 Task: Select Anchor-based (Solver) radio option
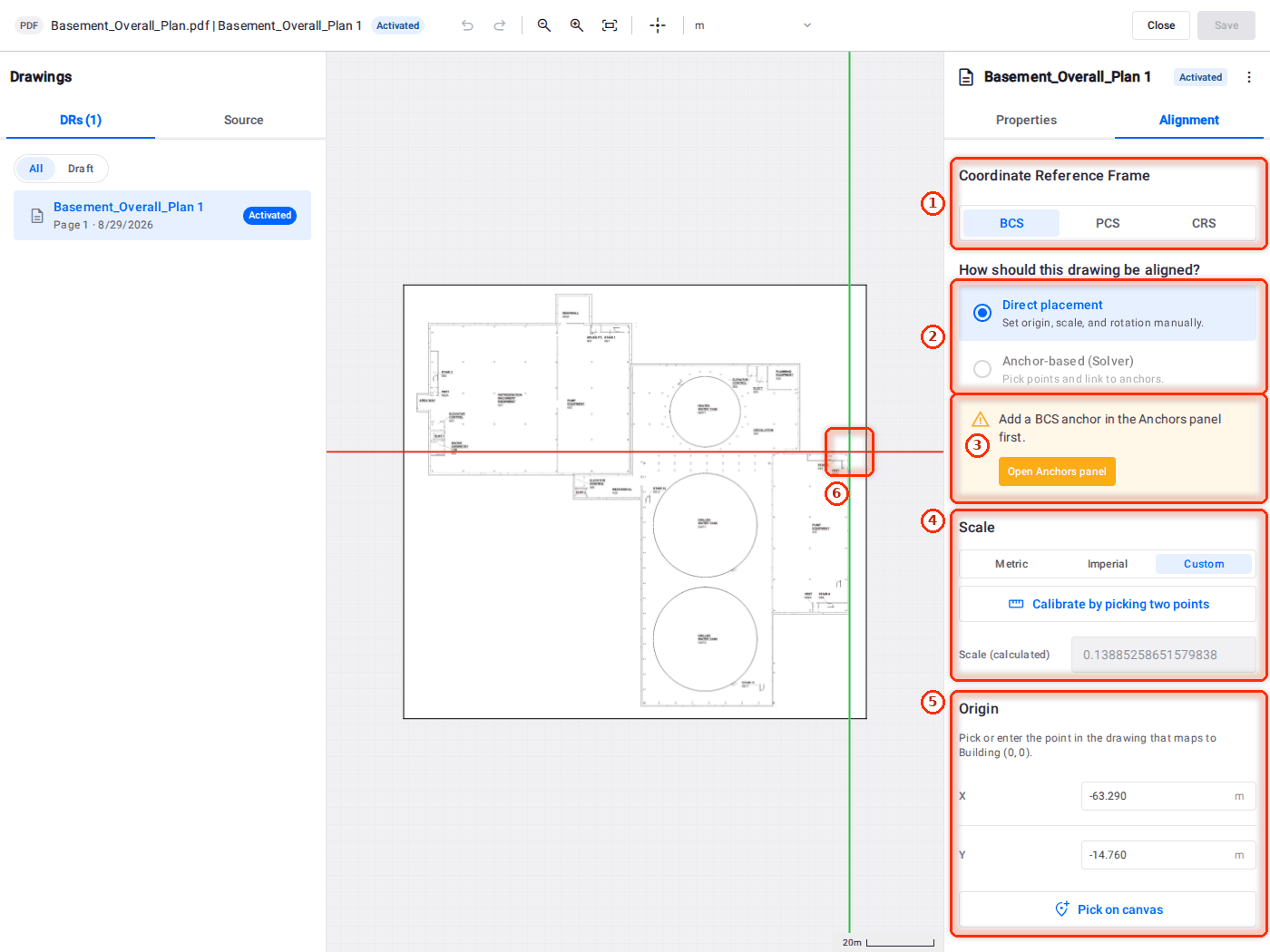click(982, 369)
